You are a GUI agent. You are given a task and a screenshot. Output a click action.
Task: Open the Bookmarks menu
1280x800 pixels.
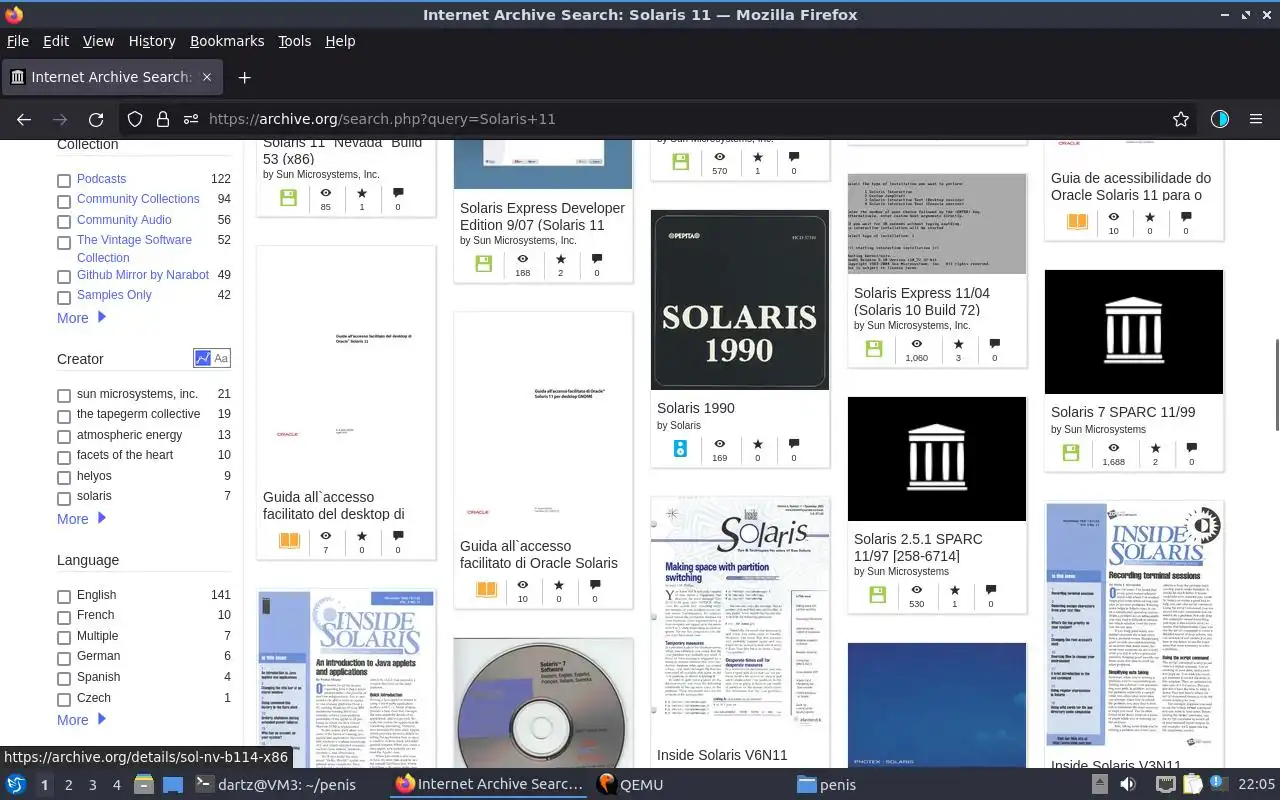point(227,41)
